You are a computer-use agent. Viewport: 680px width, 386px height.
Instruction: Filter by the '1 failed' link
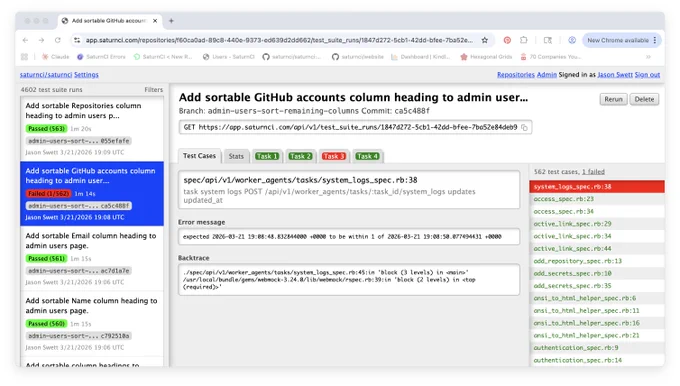(x=593, y=172)
